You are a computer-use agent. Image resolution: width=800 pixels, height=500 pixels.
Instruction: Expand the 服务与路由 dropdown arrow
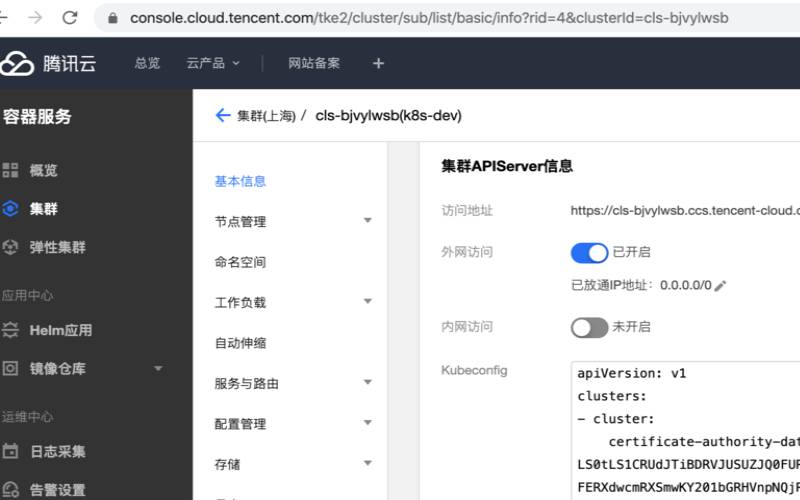click(367, 382)
